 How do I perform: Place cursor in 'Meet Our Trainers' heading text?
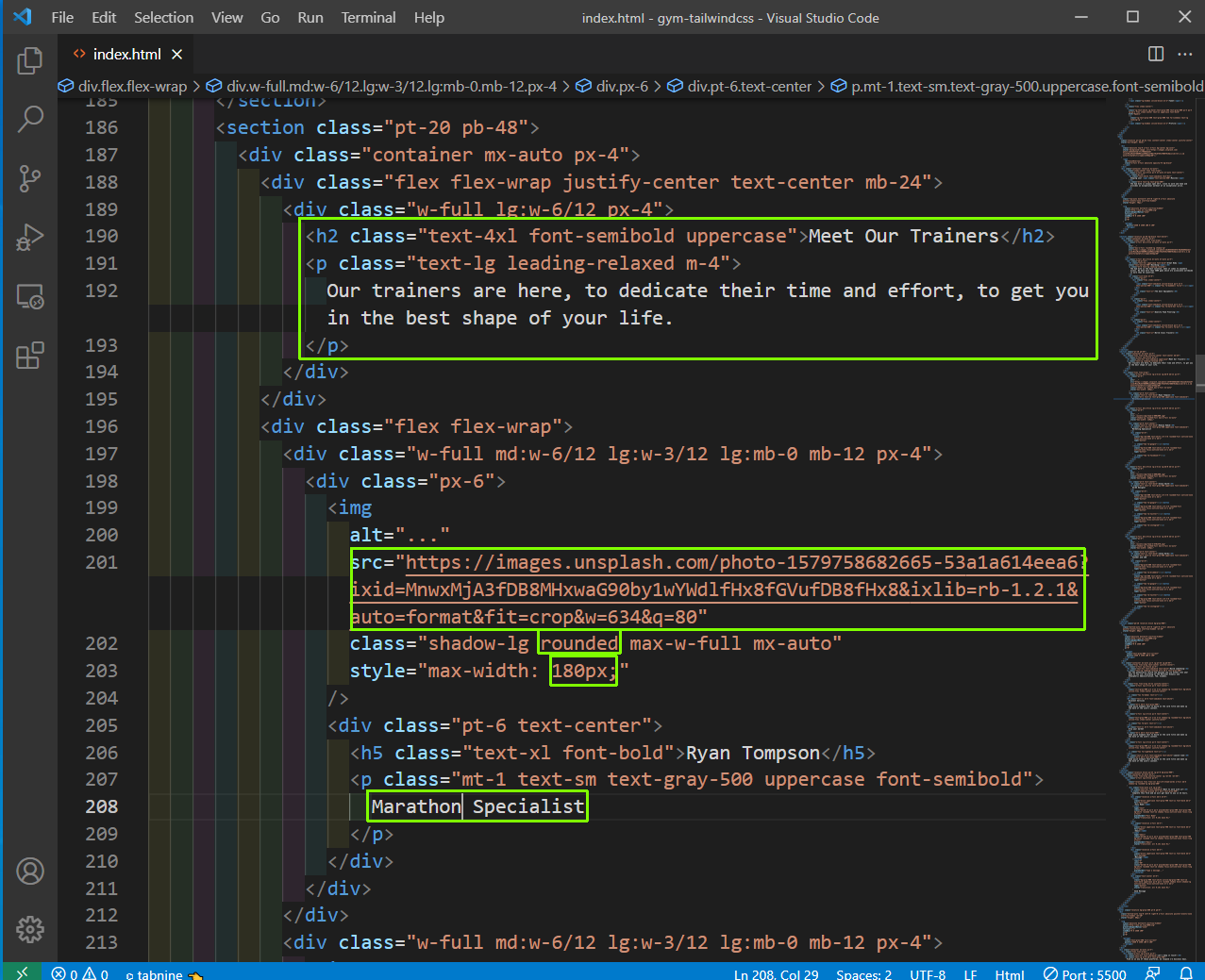tap(903, 236)
